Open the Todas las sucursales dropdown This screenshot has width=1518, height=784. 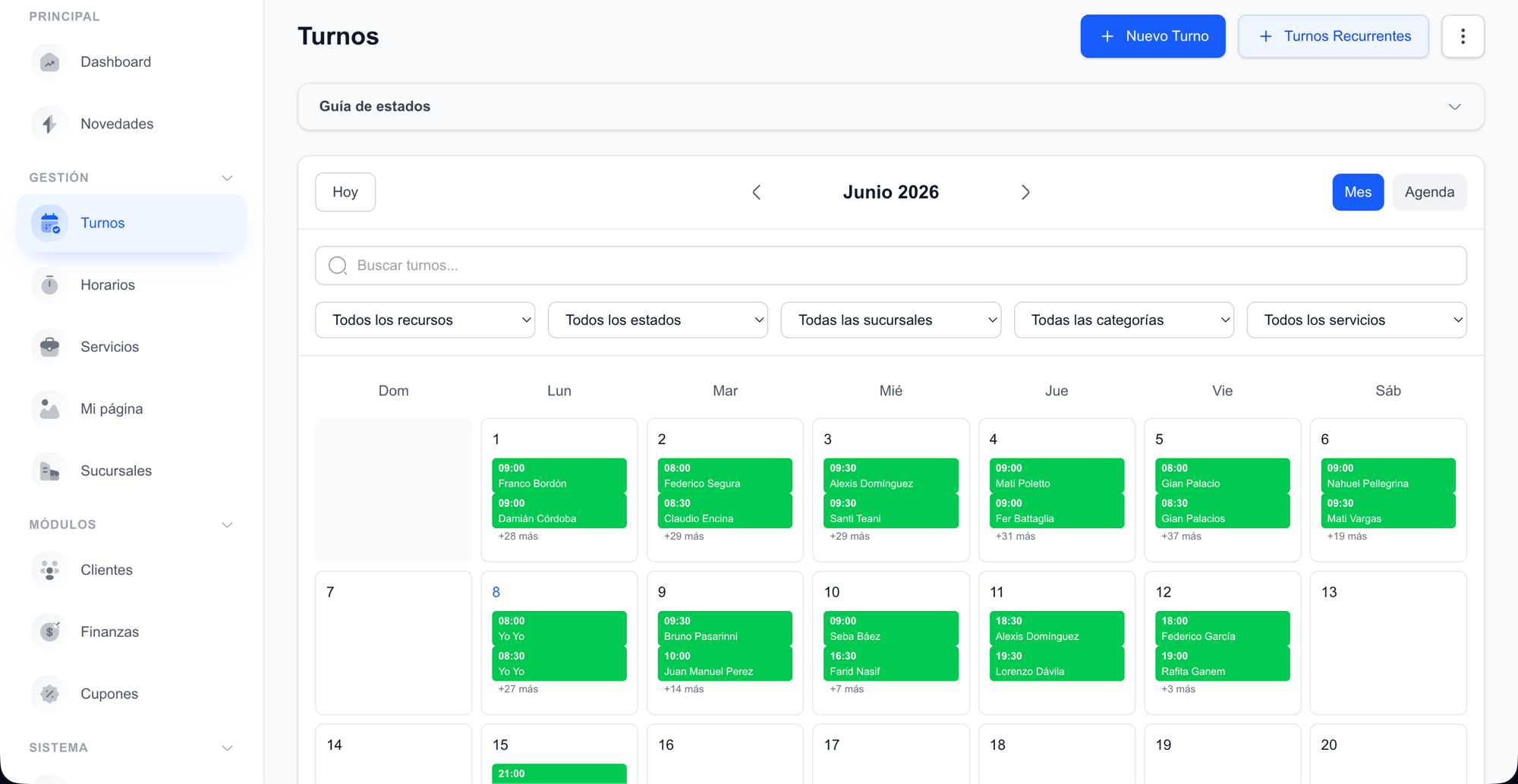tap(891, 320)
